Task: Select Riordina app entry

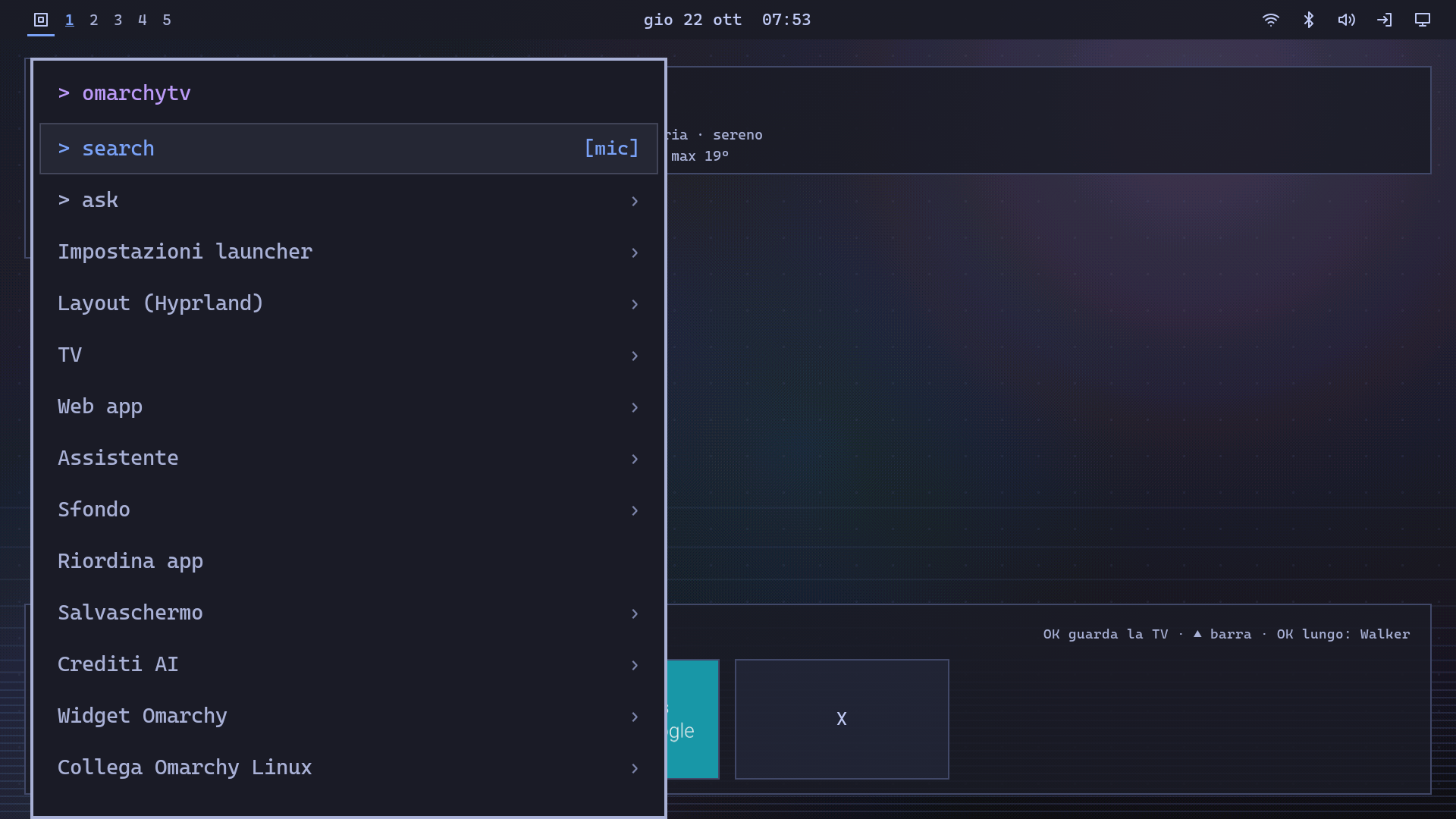Action: 349,561
